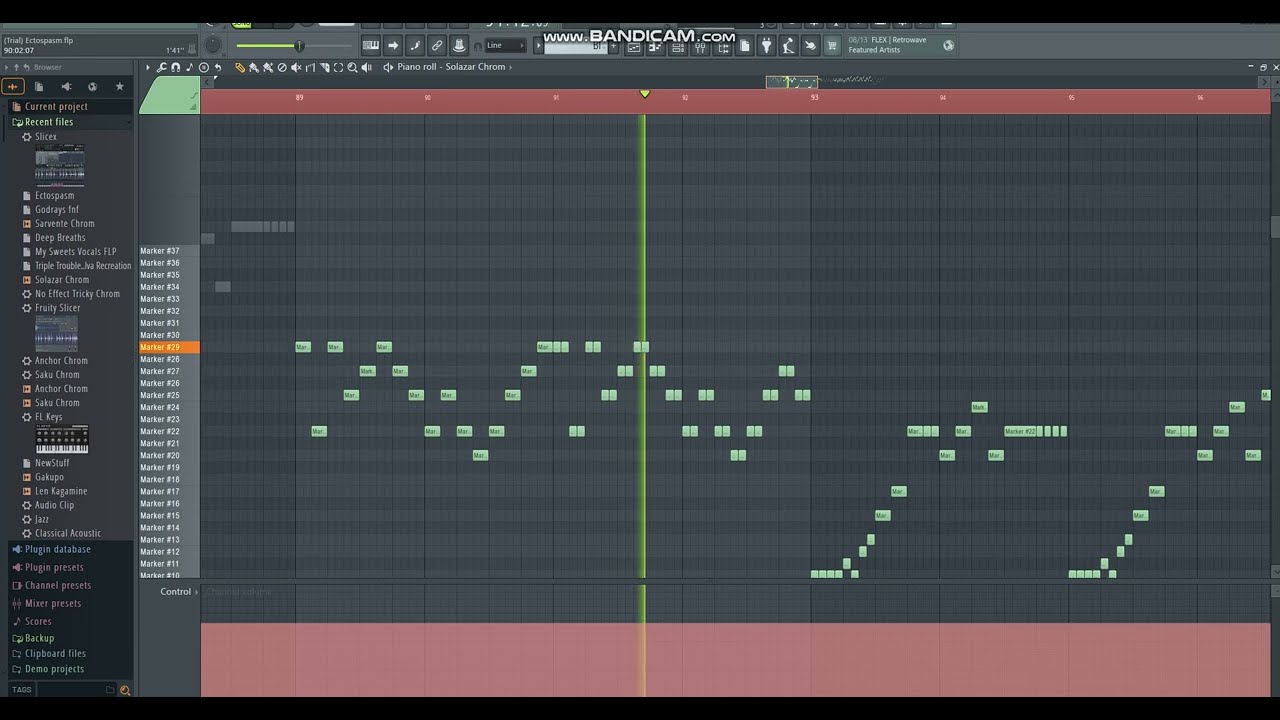Open the plugin picker plug icon
The width and height of the screenshot is (1280, 720).
pyautogui.click(x=766, y=46)
